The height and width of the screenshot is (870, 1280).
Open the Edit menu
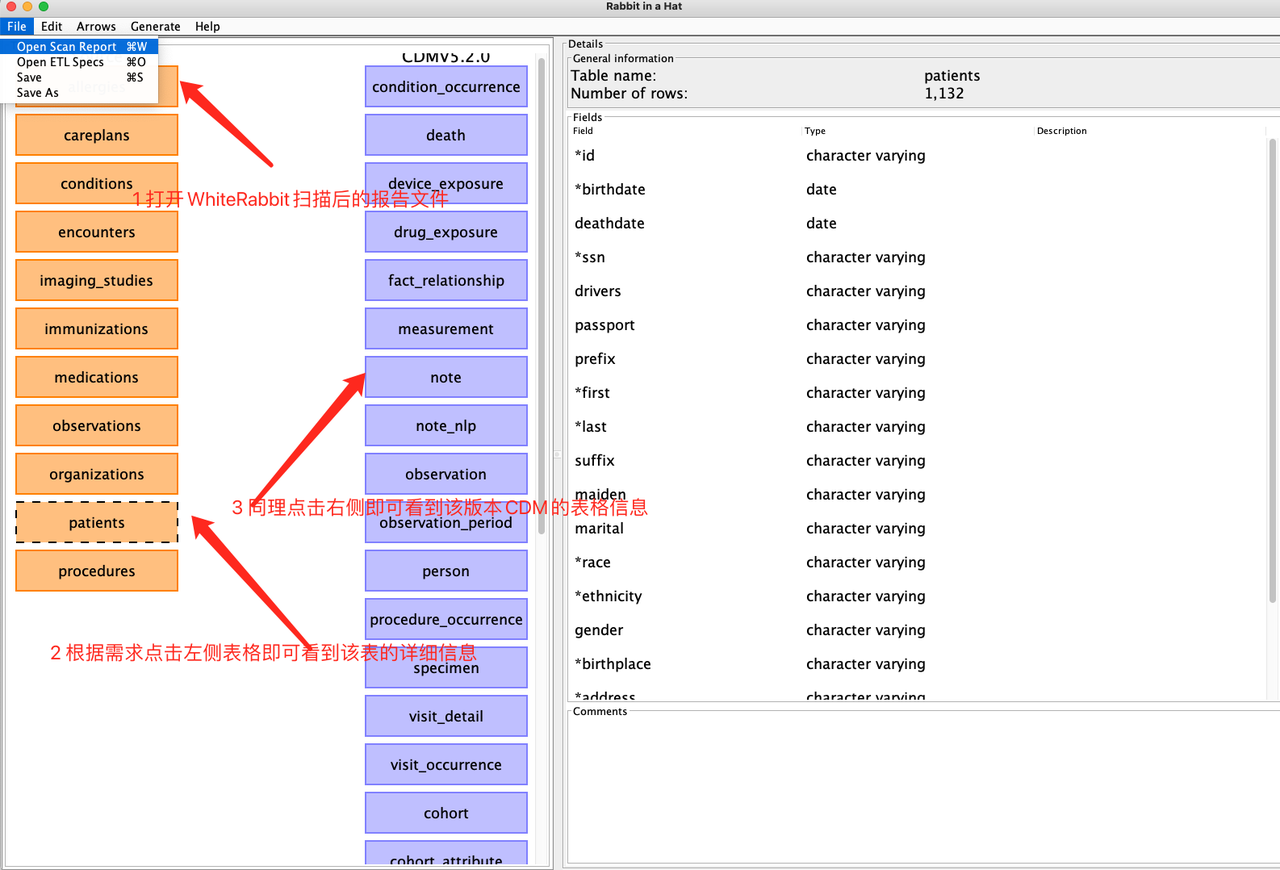tap(51, 26)
